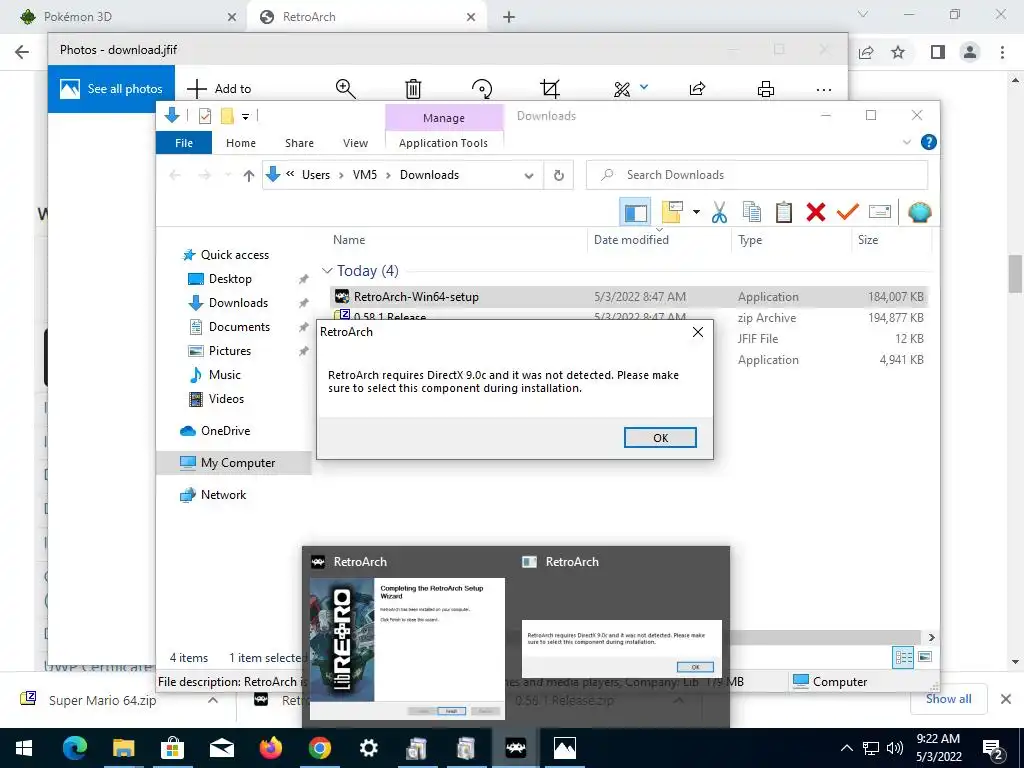Click the Search Downloads field
The image size is (1024, 768).
pos(757,175)
